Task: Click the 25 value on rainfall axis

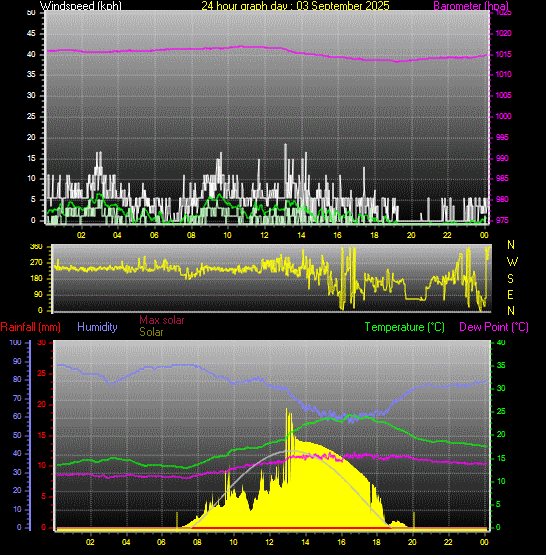Action: click(x=42, y=373)
